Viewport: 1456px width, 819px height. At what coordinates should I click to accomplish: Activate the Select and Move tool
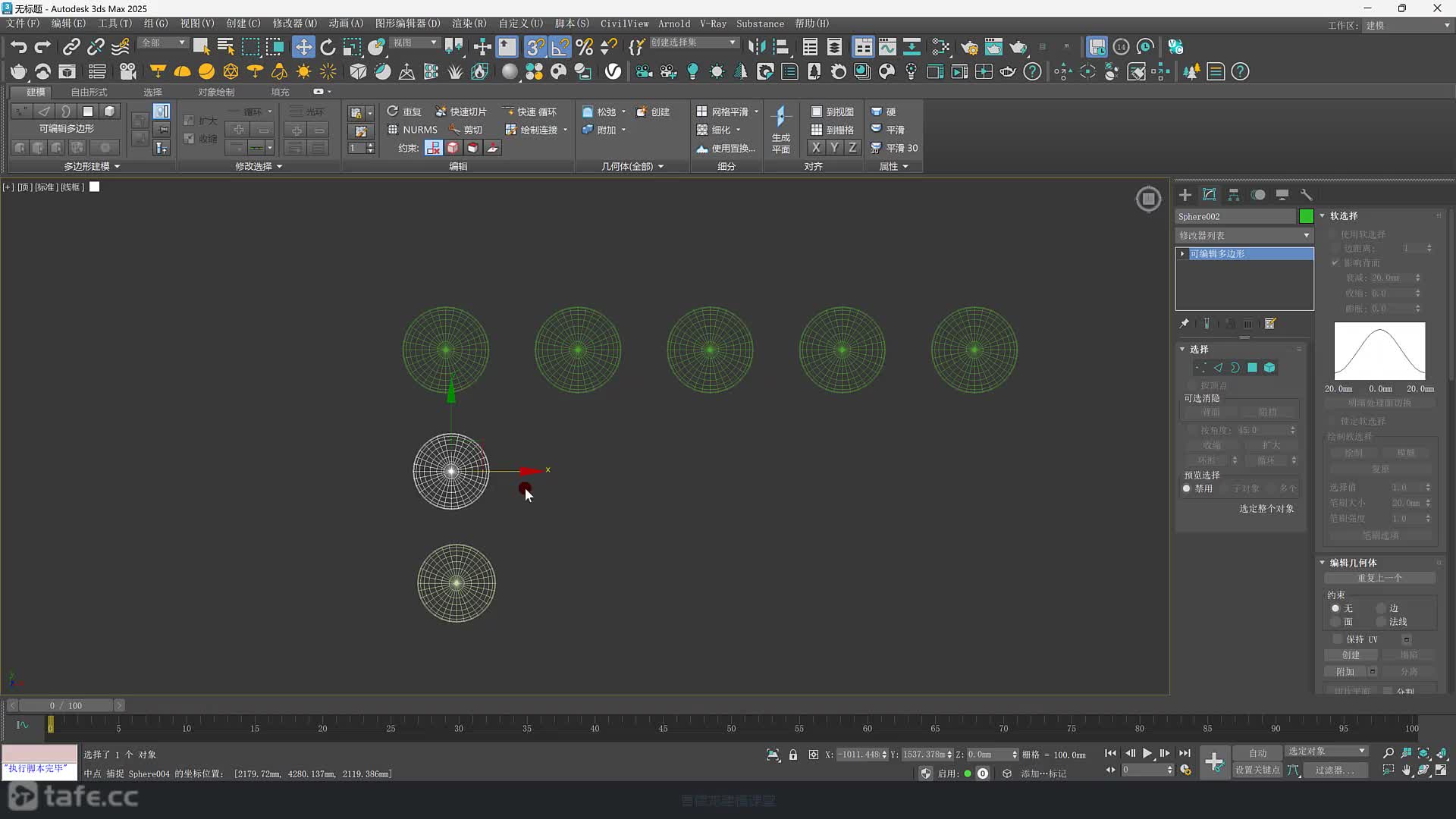303,47
